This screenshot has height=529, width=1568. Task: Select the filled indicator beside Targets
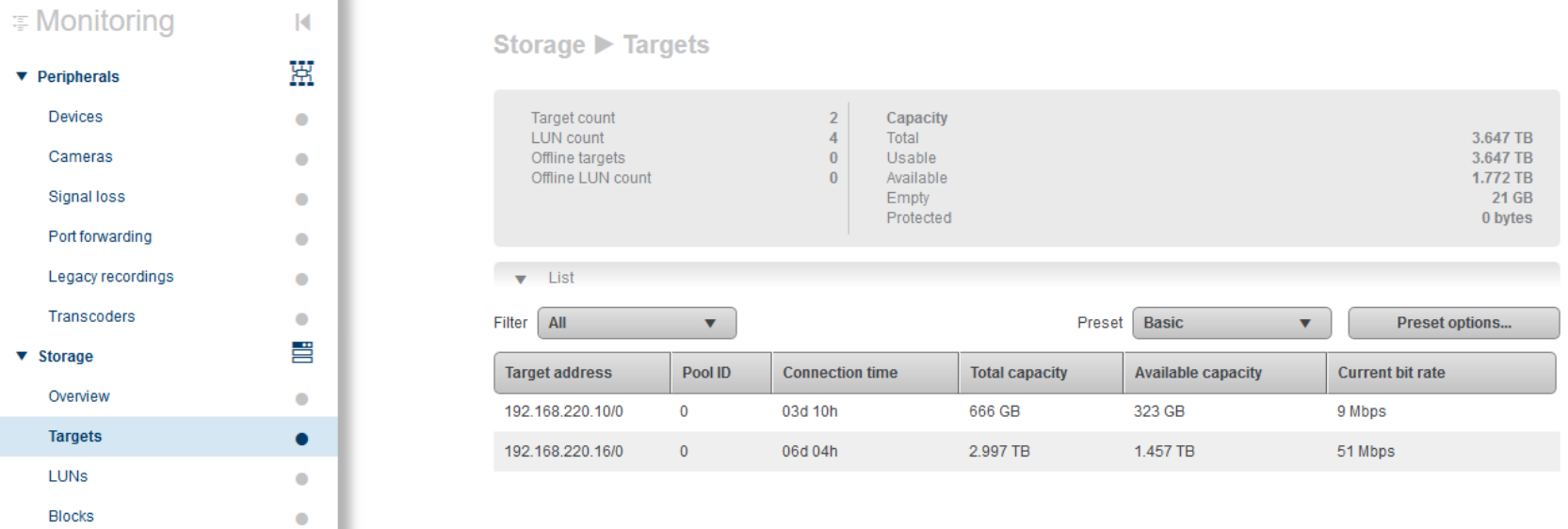coord(301,439)
